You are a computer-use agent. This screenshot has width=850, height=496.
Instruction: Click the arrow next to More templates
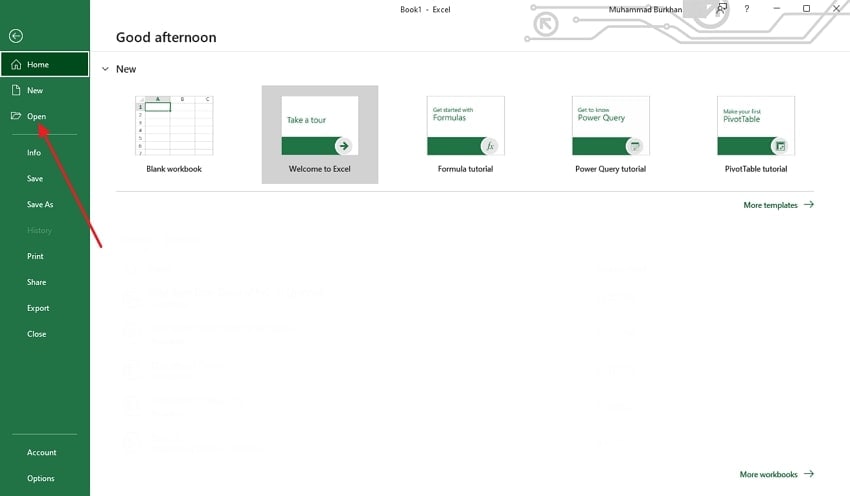coord(809,204)
